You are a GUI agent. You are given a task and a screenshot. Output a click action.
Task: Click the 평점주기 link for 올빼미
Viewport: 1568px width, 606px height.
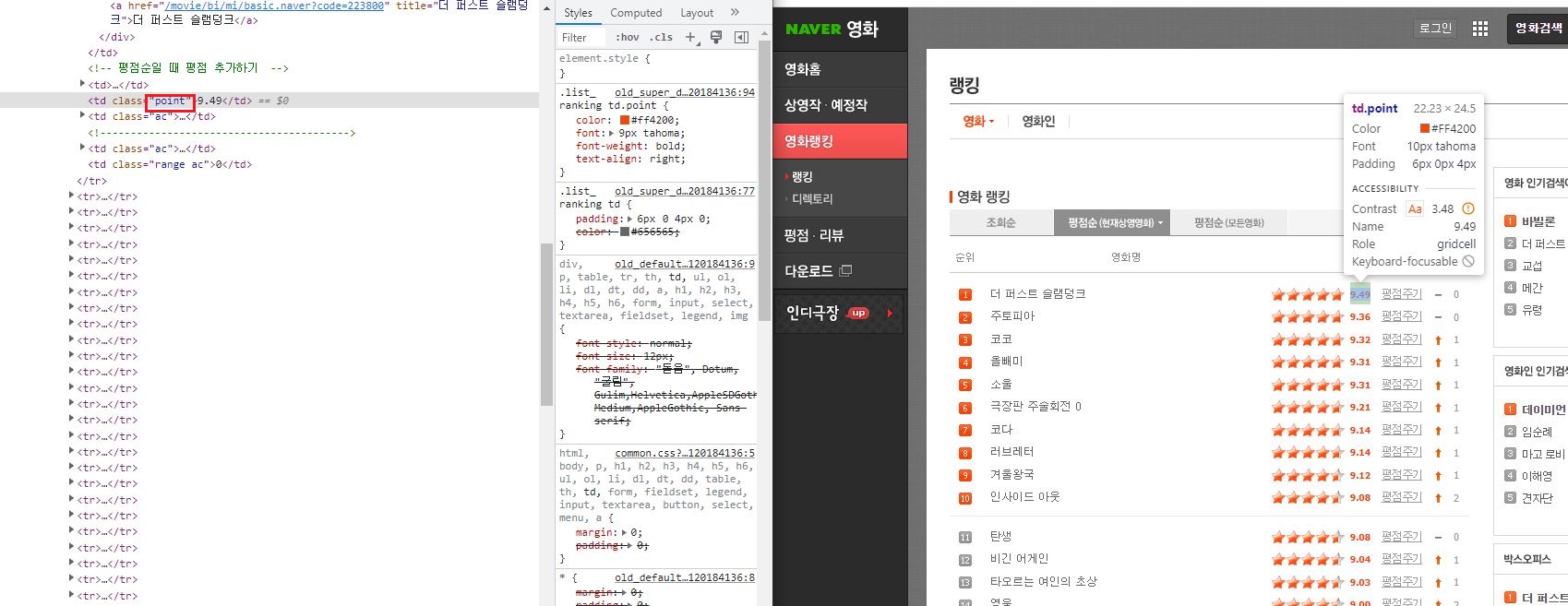click(1402, 362)
